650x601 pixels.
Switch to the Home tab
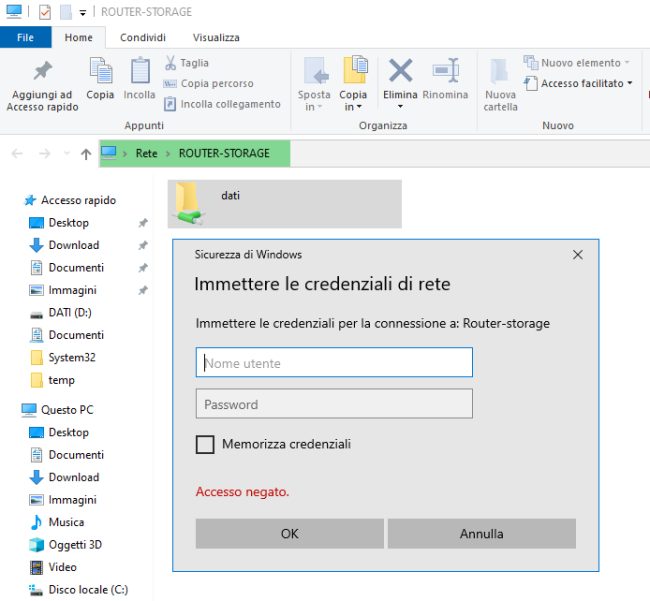coord(78,37)
